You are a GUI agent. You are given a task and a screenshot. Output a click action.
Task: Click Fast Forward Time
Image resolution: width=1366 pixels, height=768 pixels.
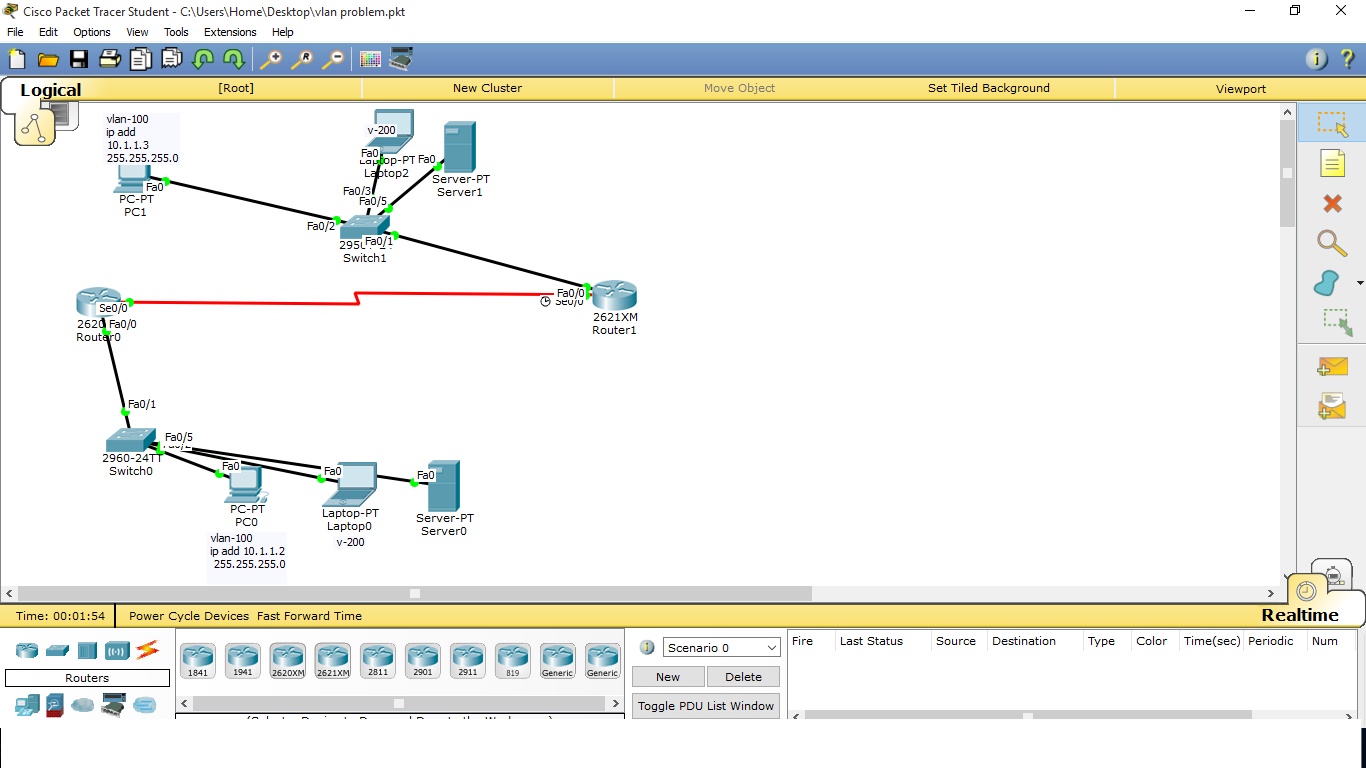(x=309, y=616)
